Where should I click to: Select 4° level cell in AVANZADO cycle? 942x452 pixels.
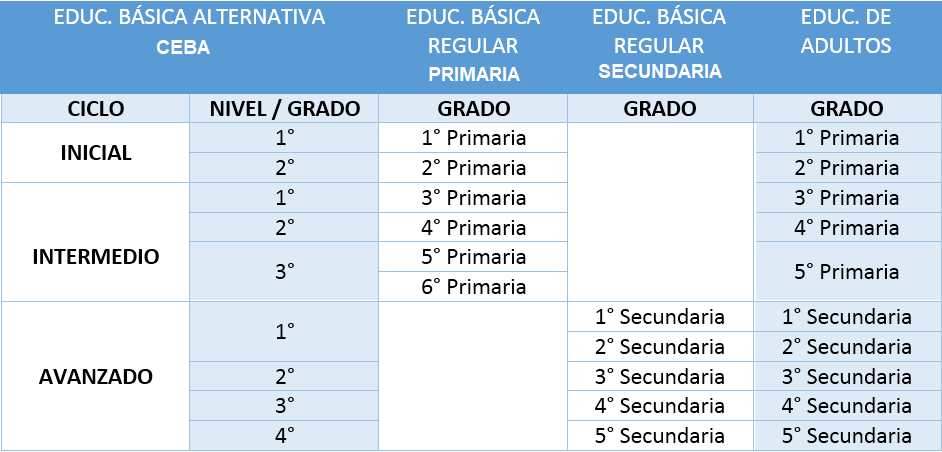[x=284, y=435]
